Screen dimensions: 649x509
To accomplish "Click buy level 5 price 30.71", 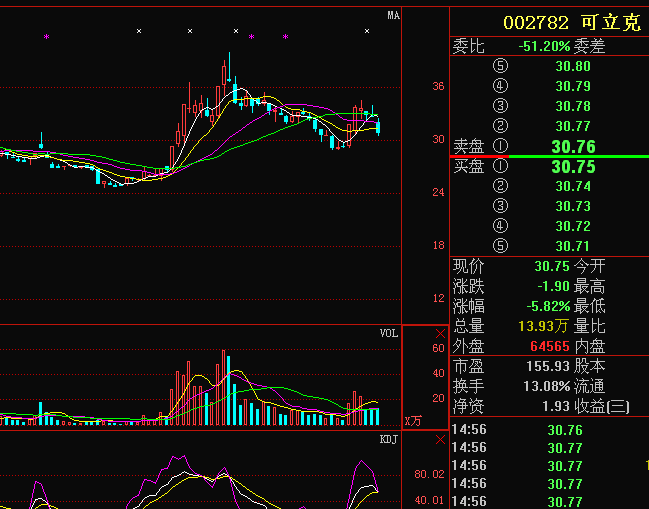I will tap(572, 246).
